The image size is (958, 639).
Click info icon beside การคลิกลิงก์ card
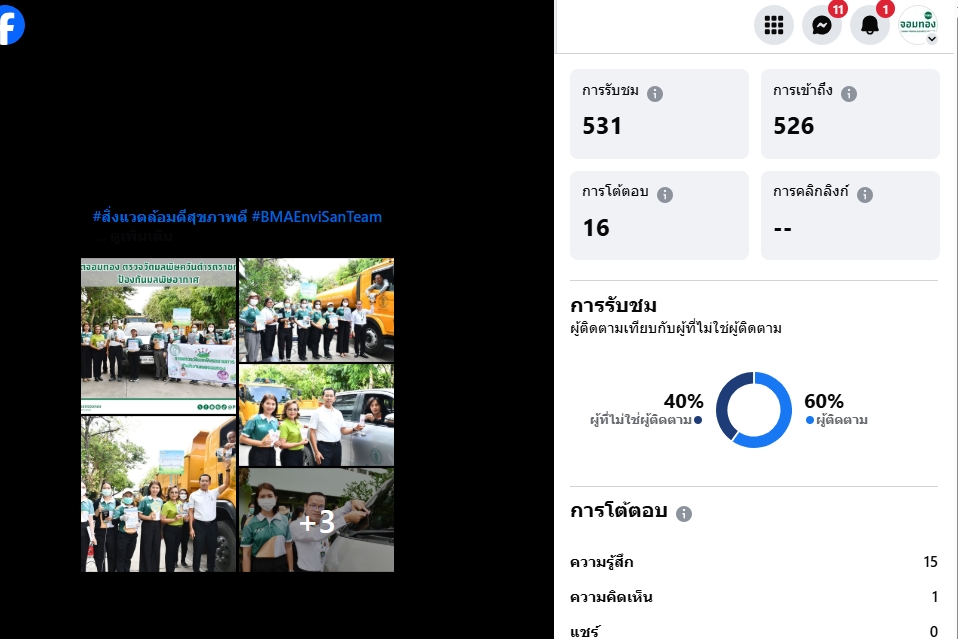(865, 194)
